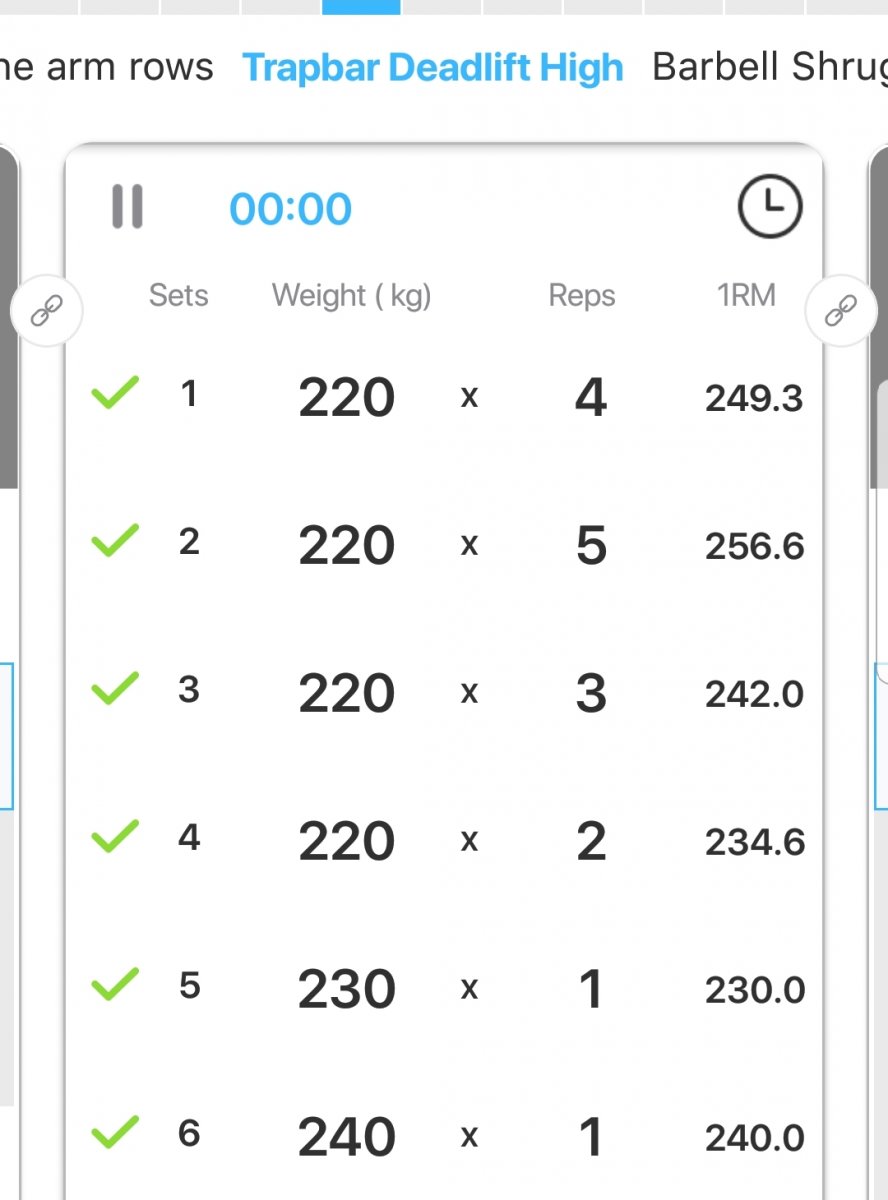This screenshot has width=888, height=1200.
Task: Toggle the checkmark for set 6
Action: pyautogui.click(x=115, y=1134)
